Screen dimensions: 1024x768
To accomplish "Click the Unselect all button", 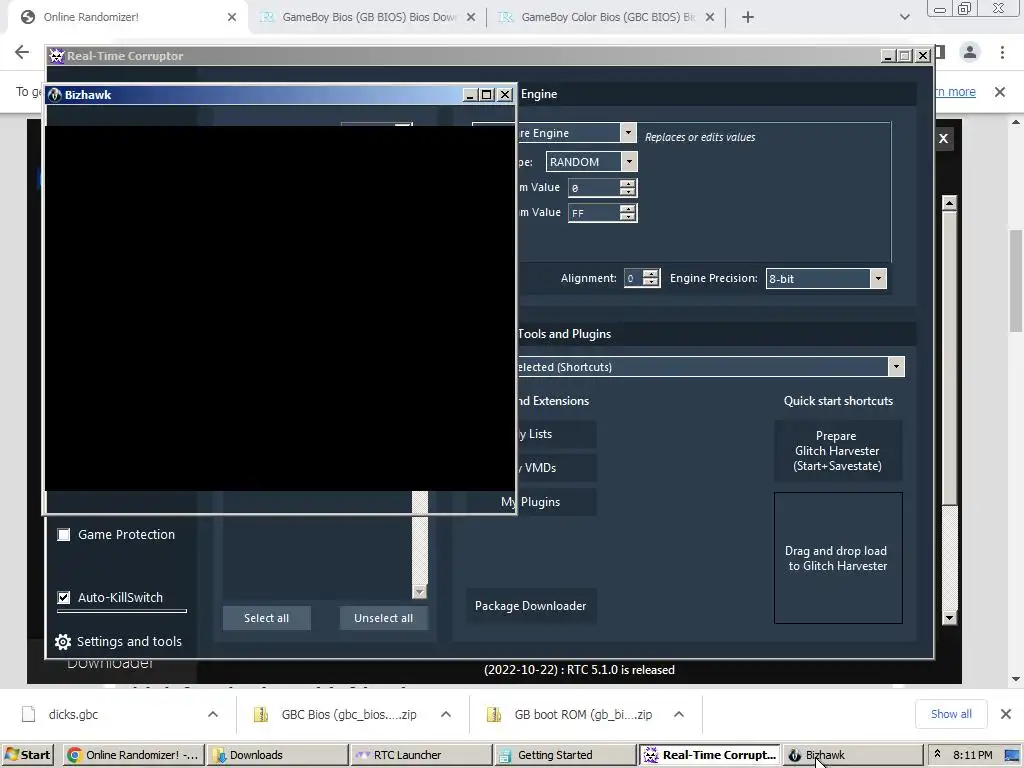I will tap(383, 618).
